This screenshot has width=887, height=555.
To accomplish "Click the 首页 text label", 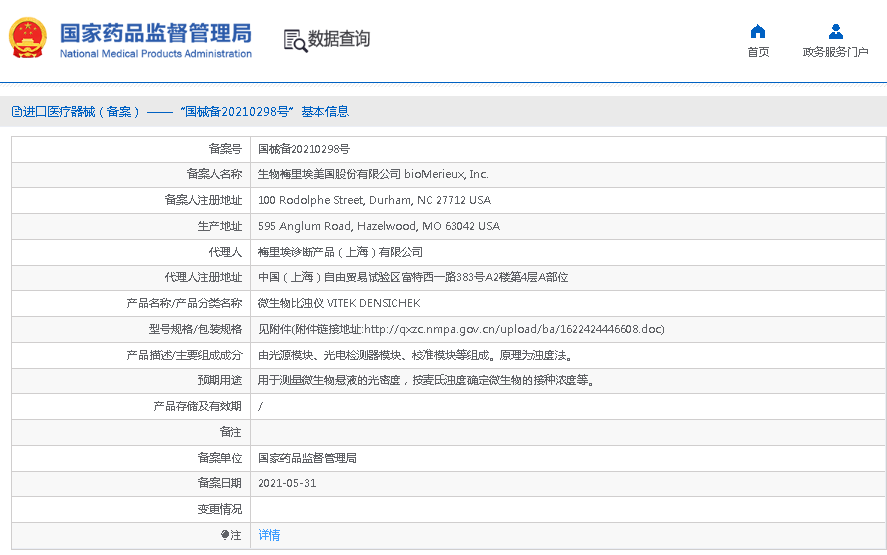I will pyautogui.click(x=758, y=52).
